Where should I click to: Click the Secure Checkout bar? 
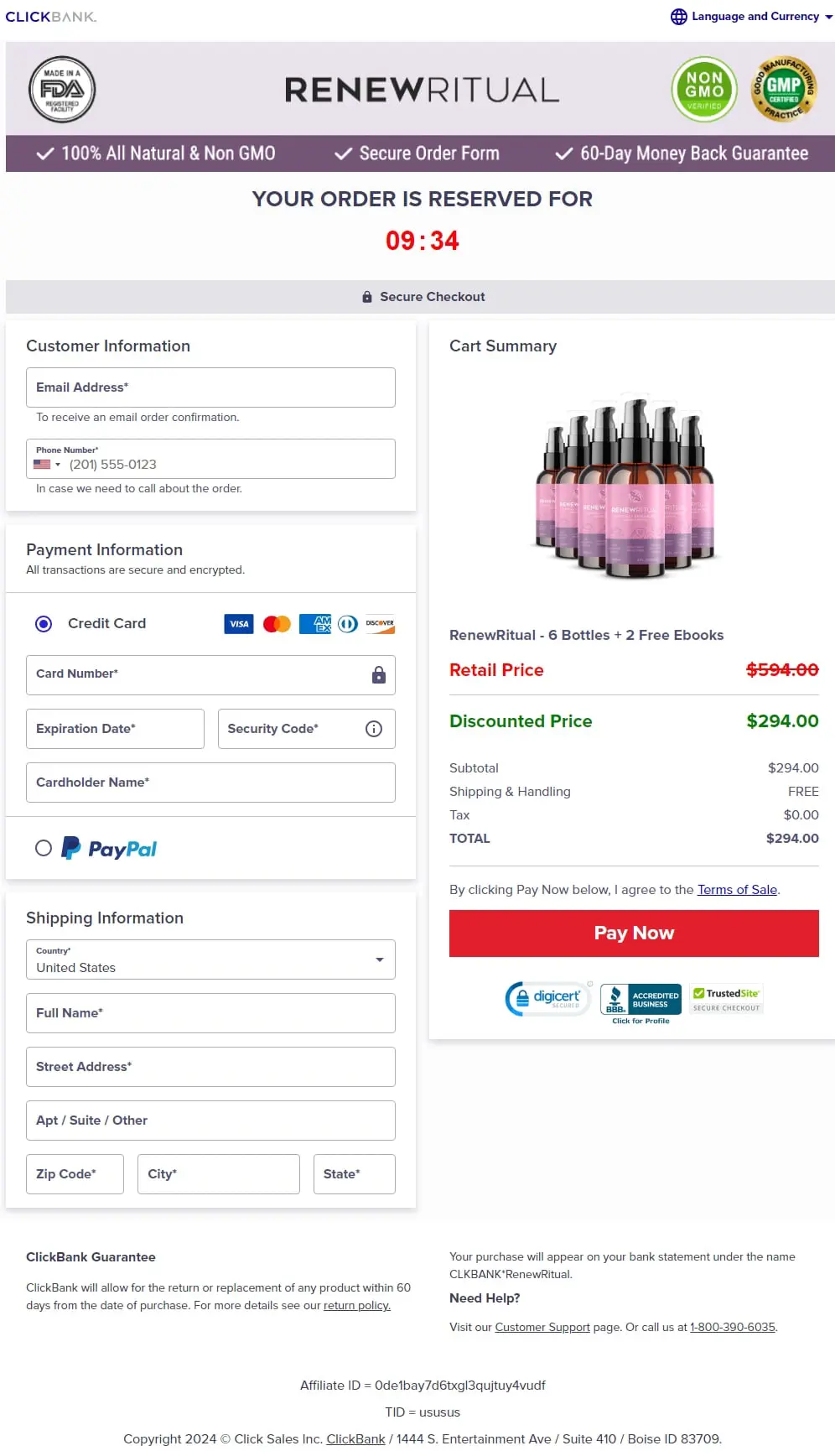[x=423, y=296]
